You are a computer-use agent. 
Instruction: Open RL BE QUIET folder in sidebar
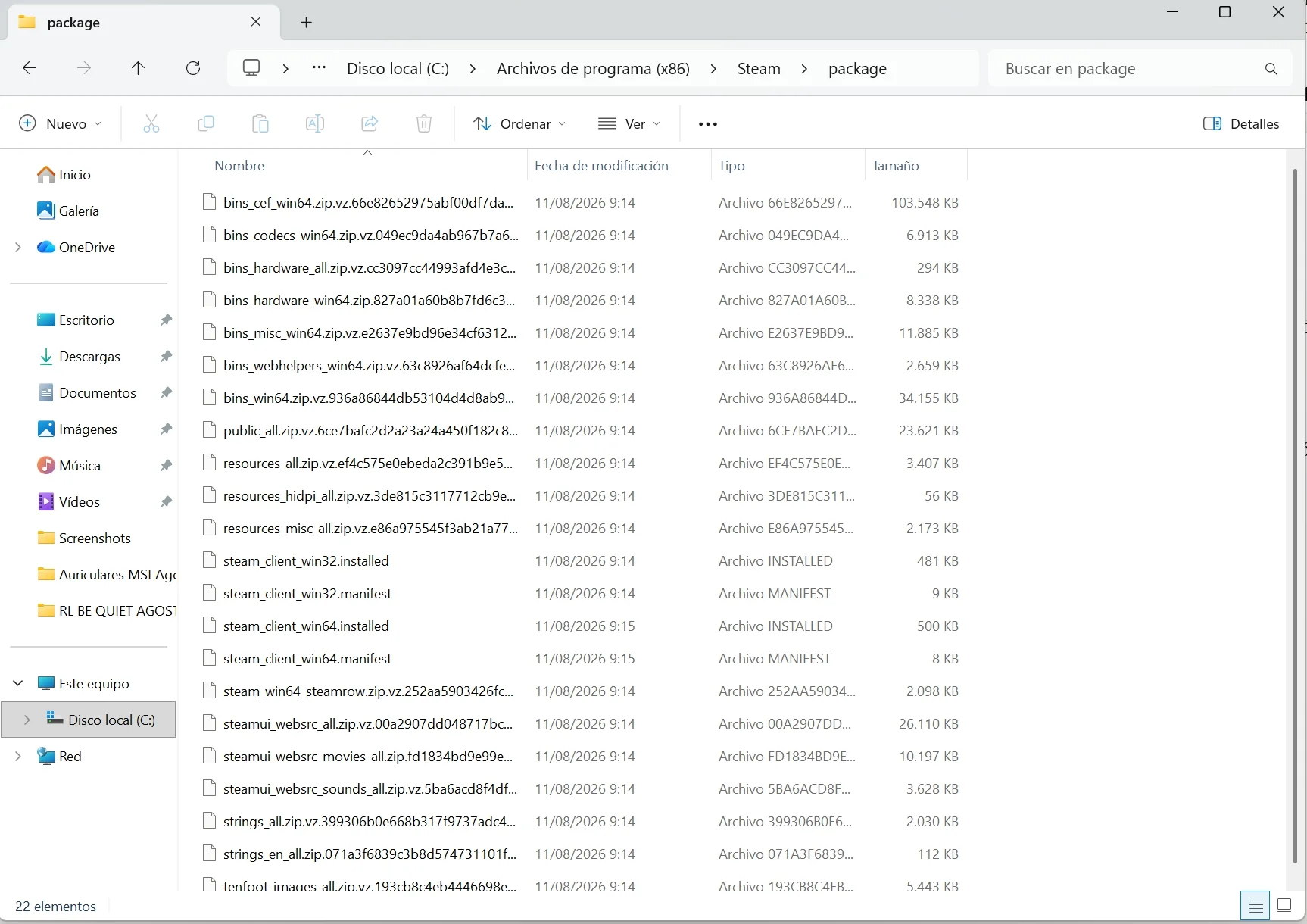pyautogui.click(x=106, y=610)
